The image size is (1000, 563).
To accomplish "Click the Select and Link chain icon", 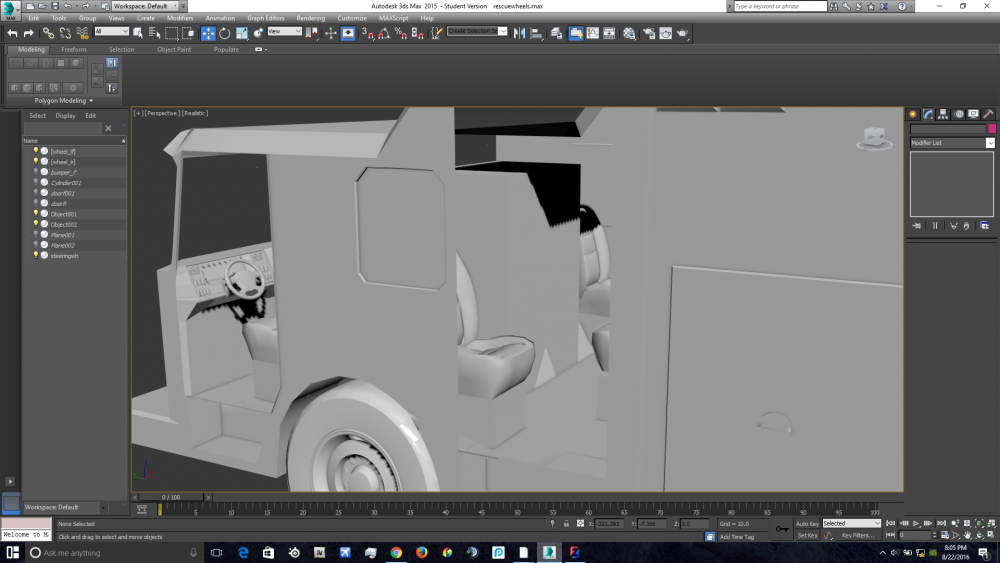I will point(48,33).
